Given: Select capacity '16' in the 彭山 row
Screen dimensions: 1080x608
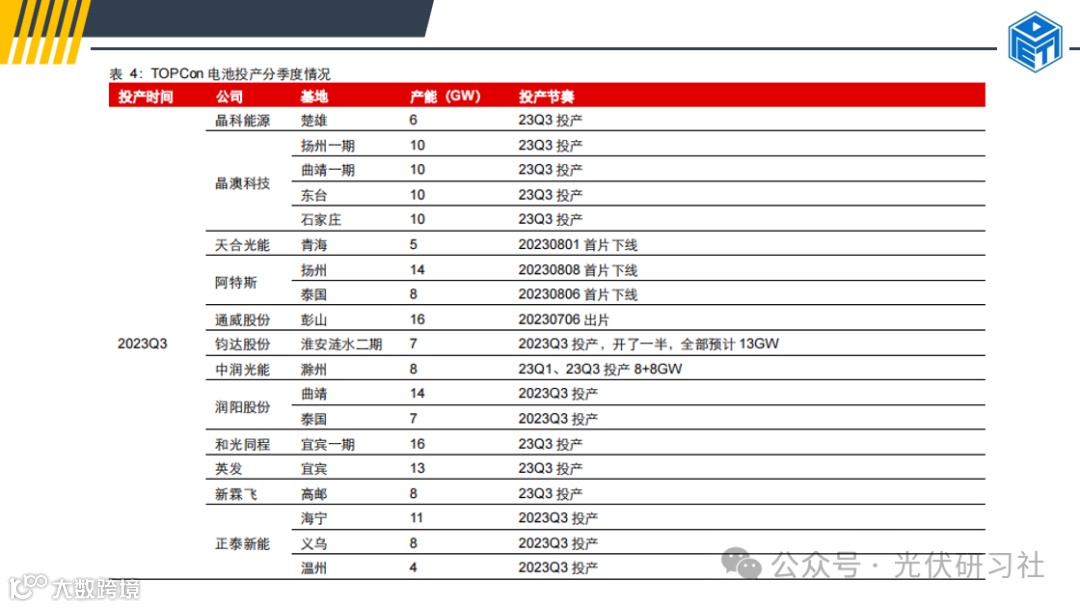Looking at the screenshot, I should pos(417,319).
